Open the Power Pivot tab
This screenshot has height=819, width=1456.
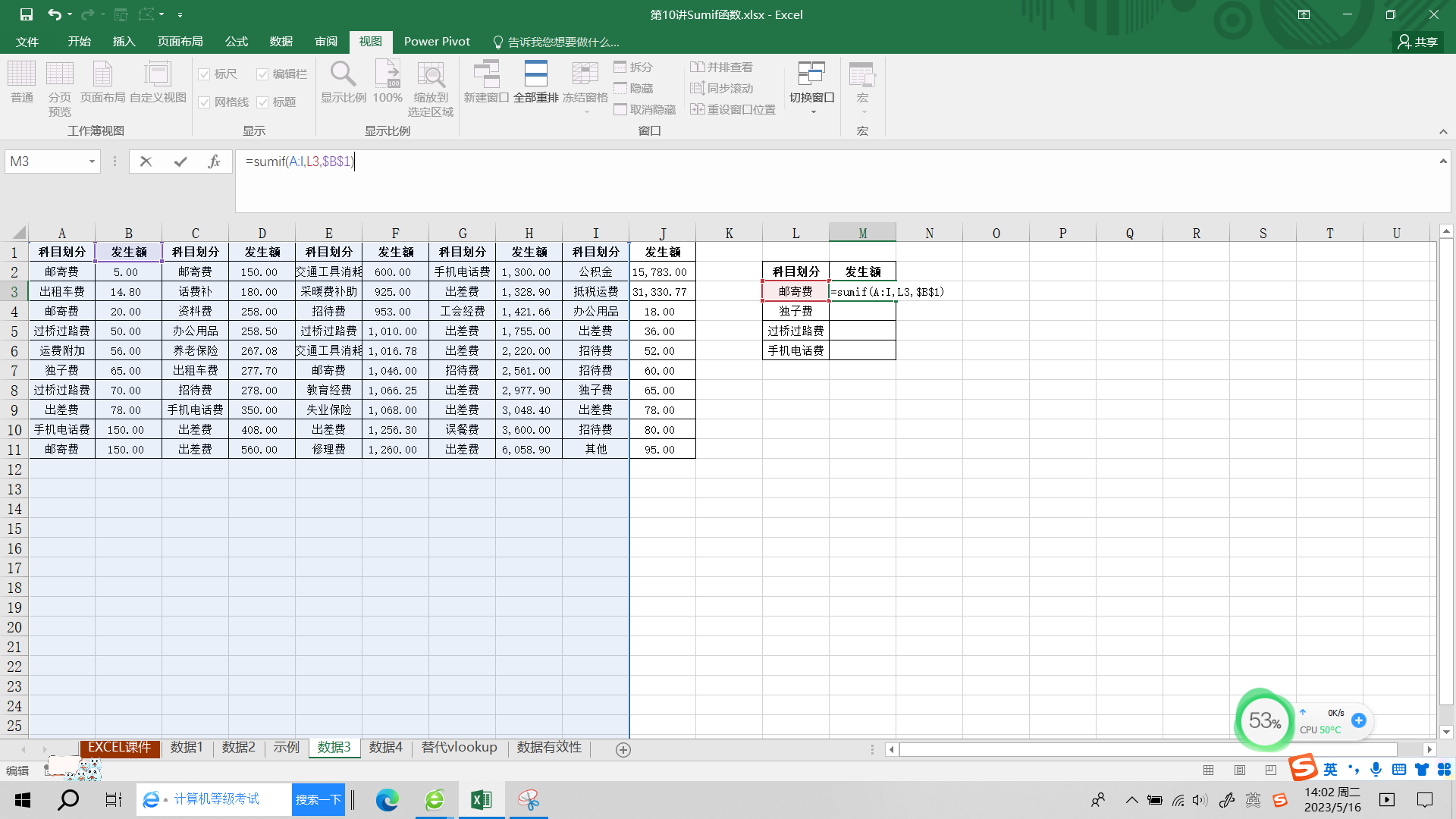tap(437, 42)
